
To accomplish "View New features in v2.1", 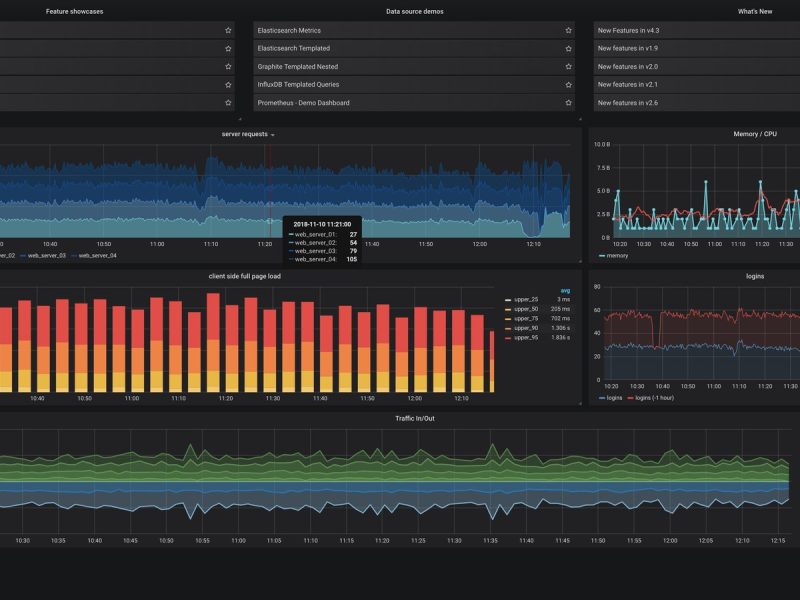I will [x=628, y=85].
